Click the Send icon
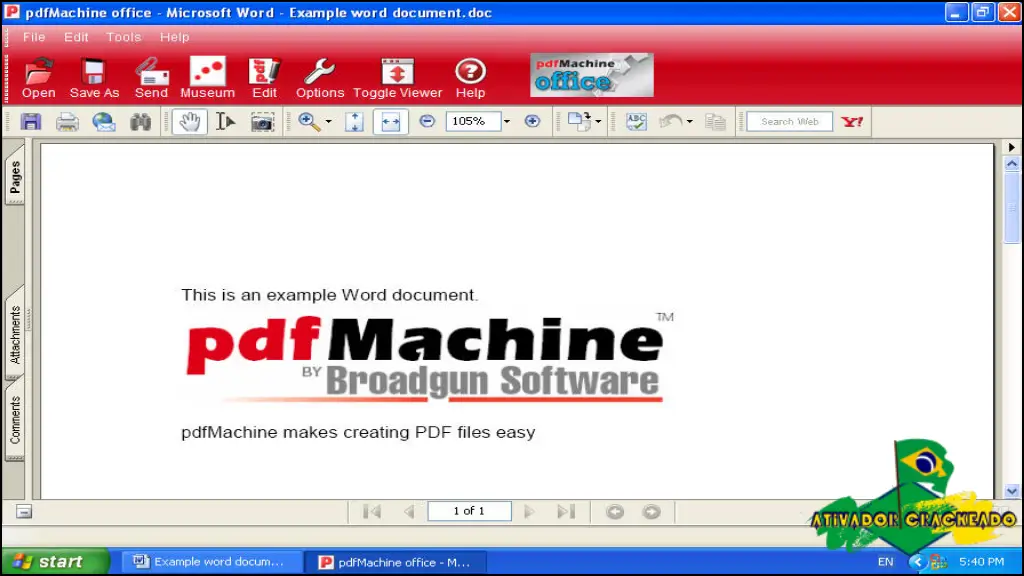 point(151,78)
